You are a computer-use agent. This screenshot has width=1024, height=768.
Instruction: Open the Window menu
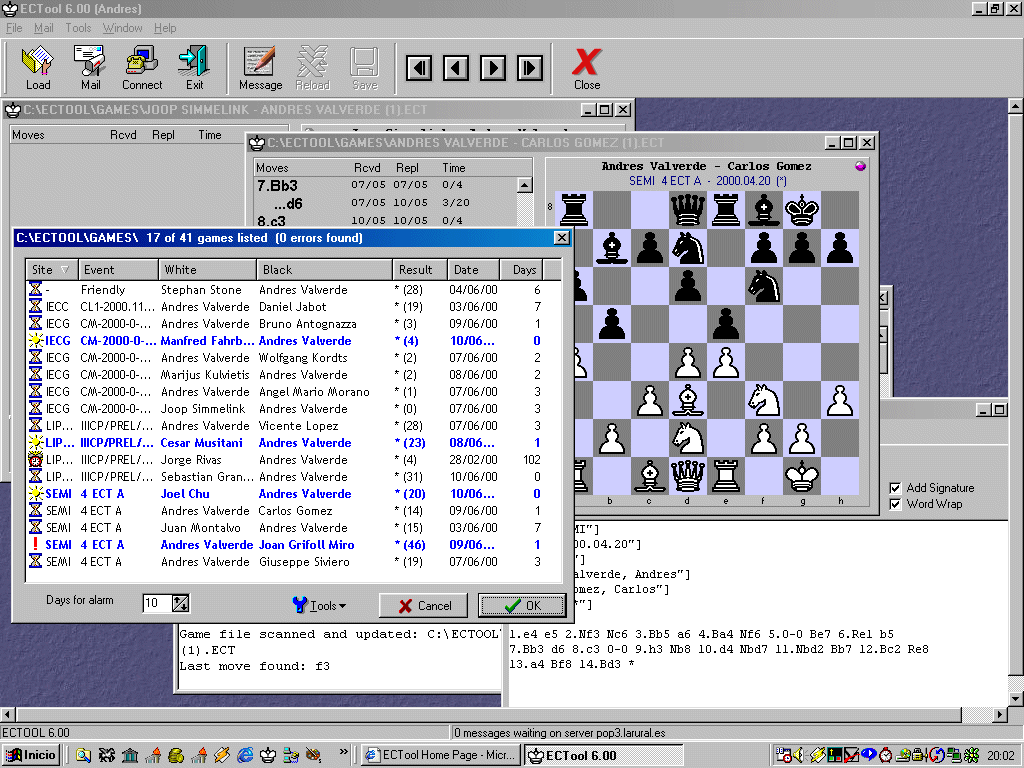[x=122, y=28]
